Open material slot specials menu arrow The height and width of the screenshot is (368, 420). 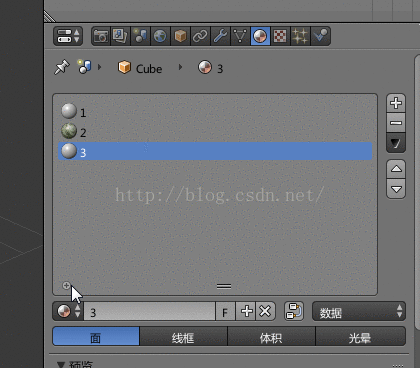click(396, 143)
